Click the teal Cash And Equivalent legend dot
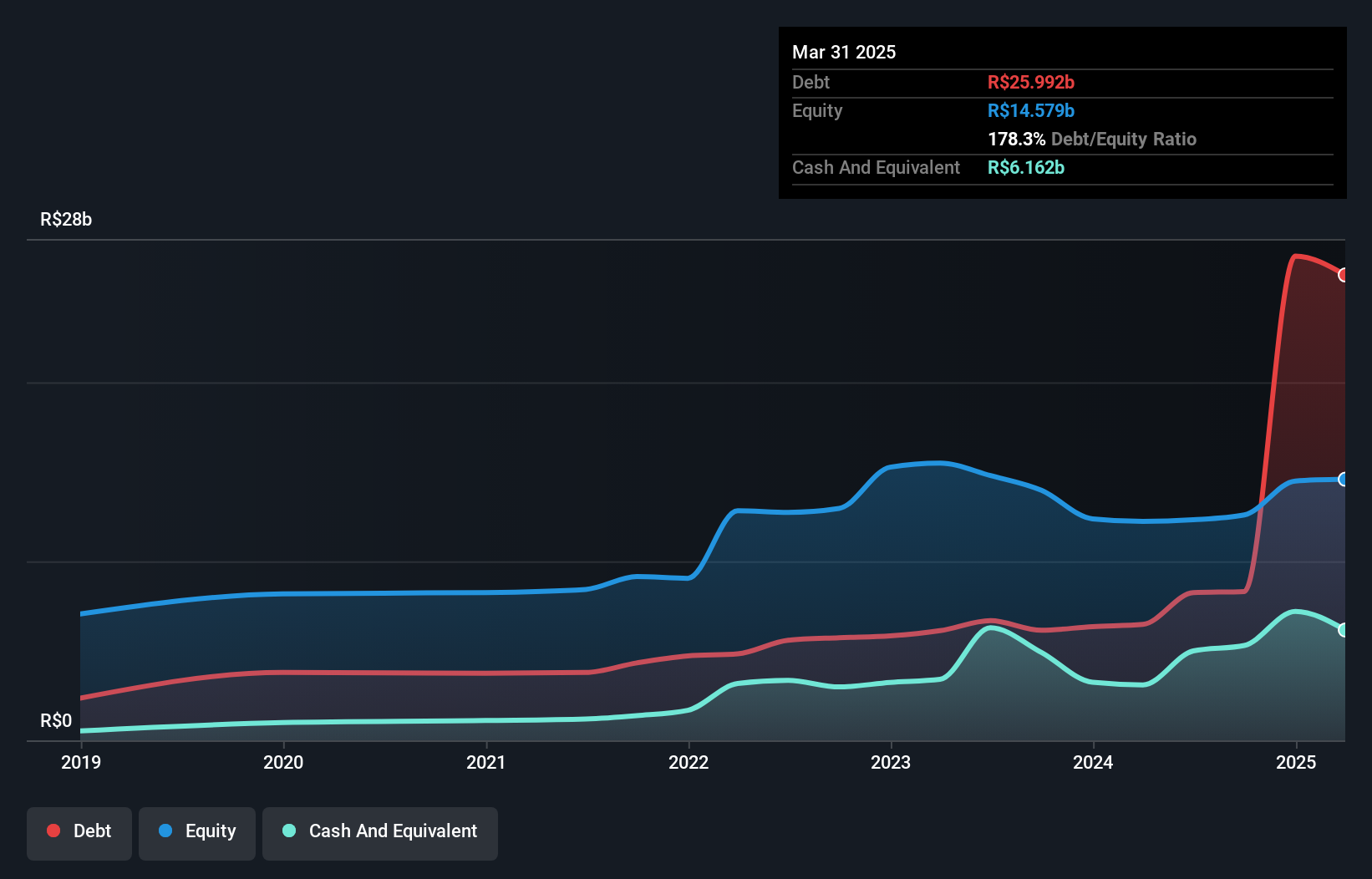Viewport: 1372px width, 879px height. click(287, 831)
